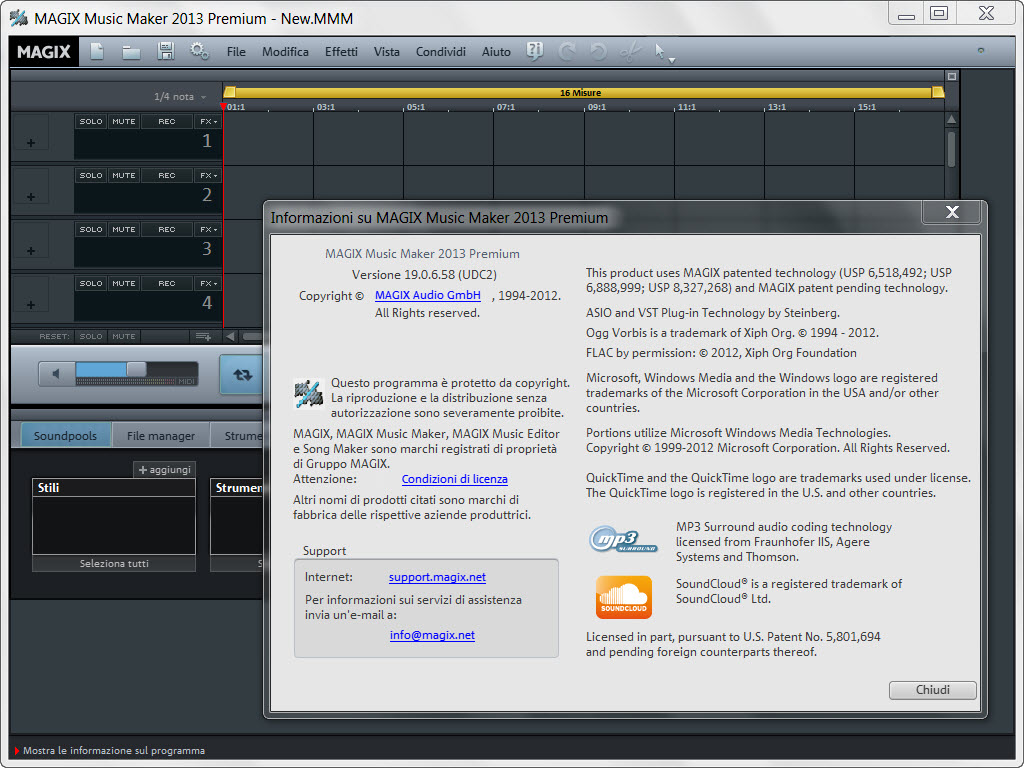This screenshot has width=1024, height=768.
Task: Select the mouse pointer tool
Action: click(x=660, y=52)
